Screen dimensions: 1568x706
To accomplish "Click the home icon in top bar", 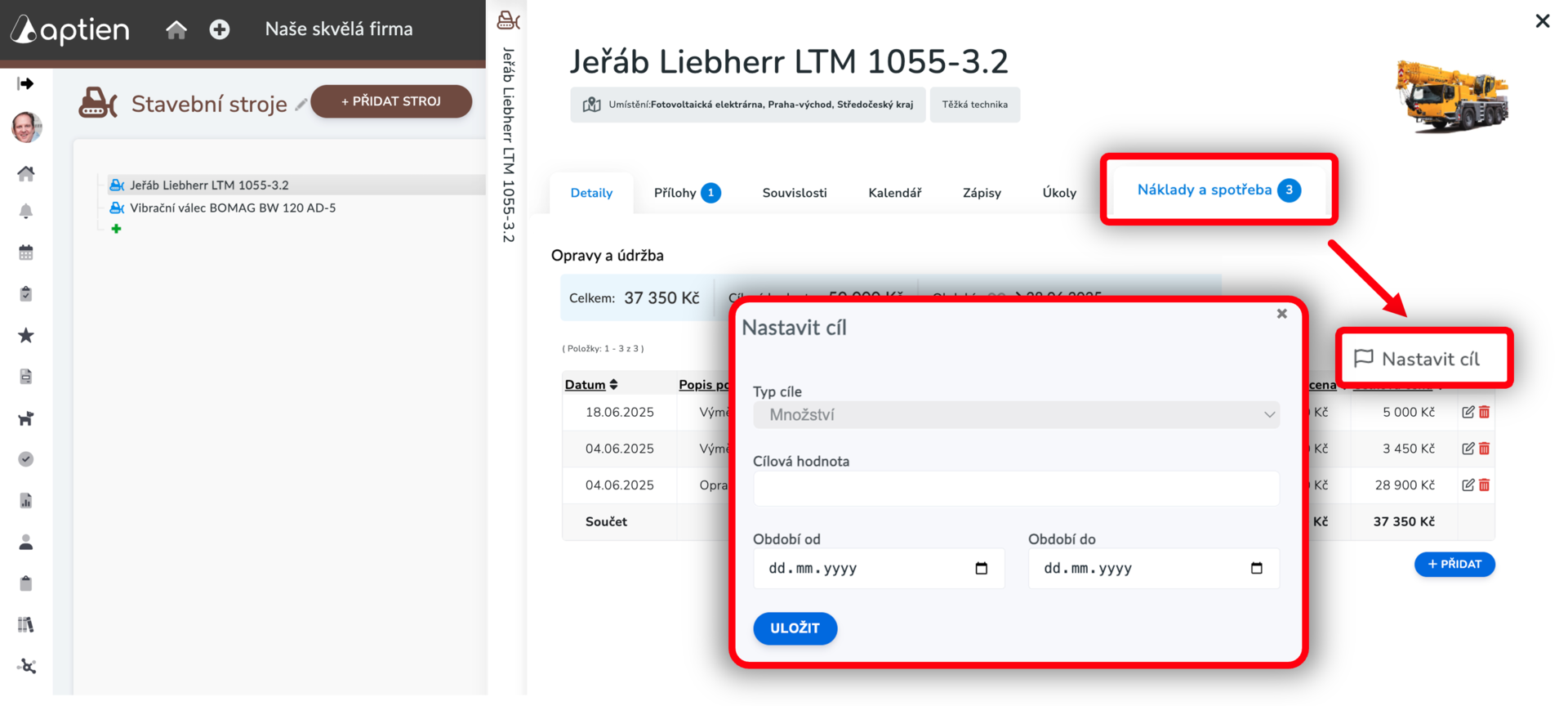I will click(176, 30).
